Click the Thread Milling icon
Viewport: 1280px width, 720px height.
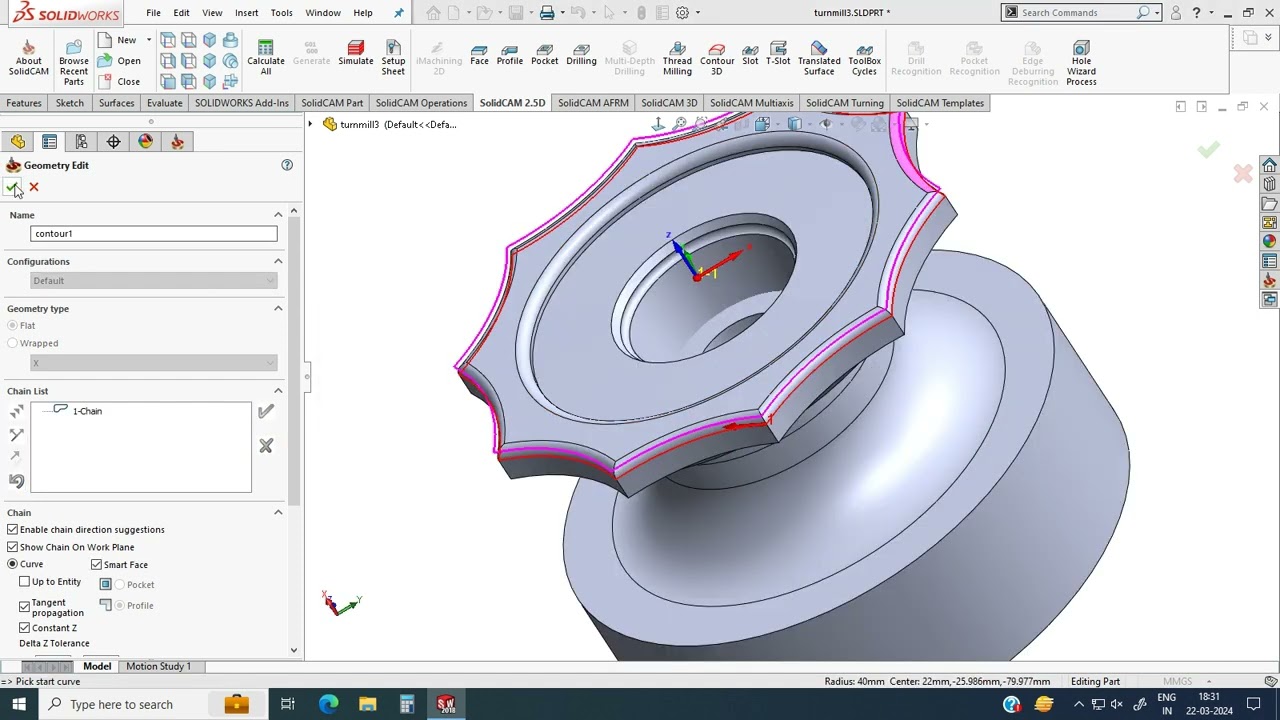click(677, 59)
